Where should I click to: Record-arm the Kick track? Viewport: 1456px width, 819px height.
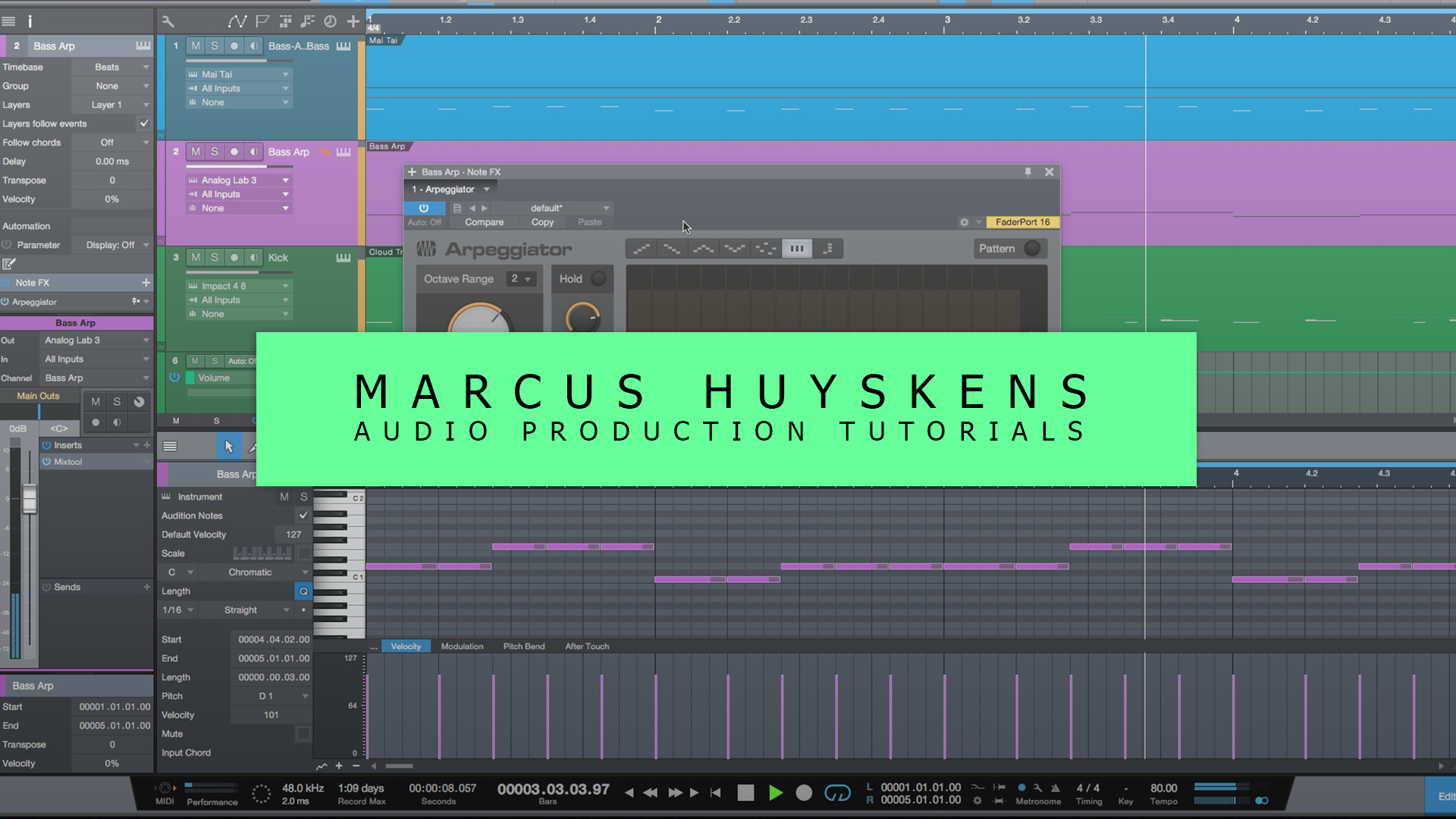tap(234, 258)
